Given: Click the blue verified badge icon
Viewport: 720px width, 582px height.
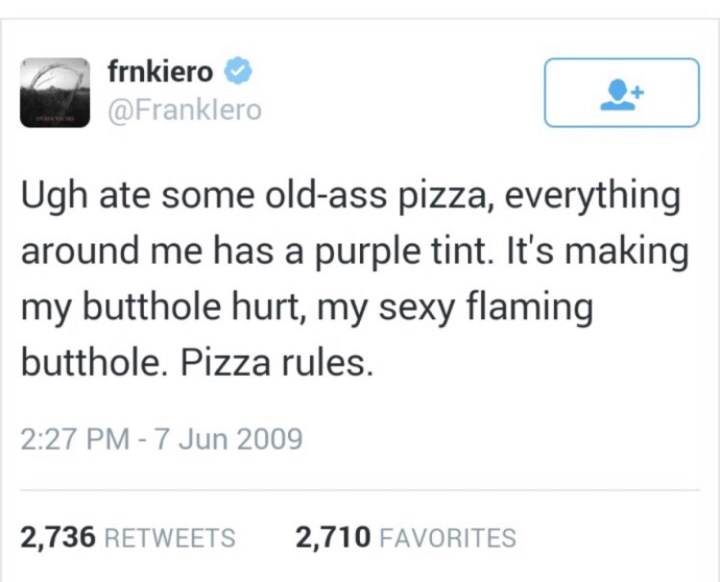Looking at the screenshot, I should coord(238,72).
